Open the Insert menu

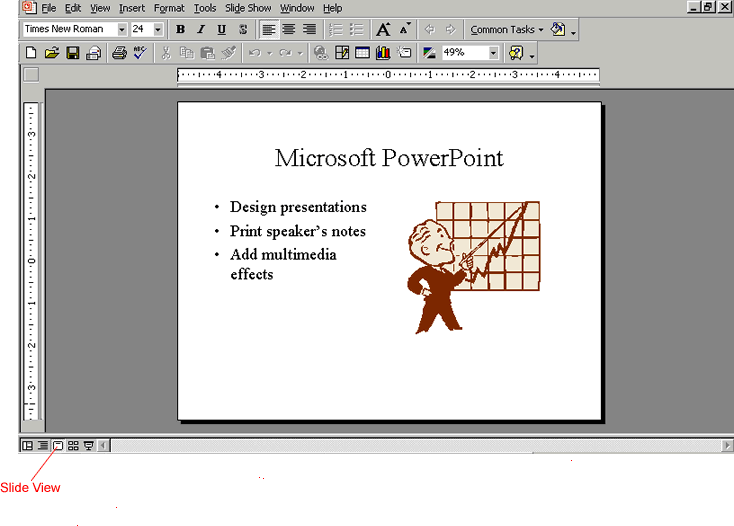[131, 8]
